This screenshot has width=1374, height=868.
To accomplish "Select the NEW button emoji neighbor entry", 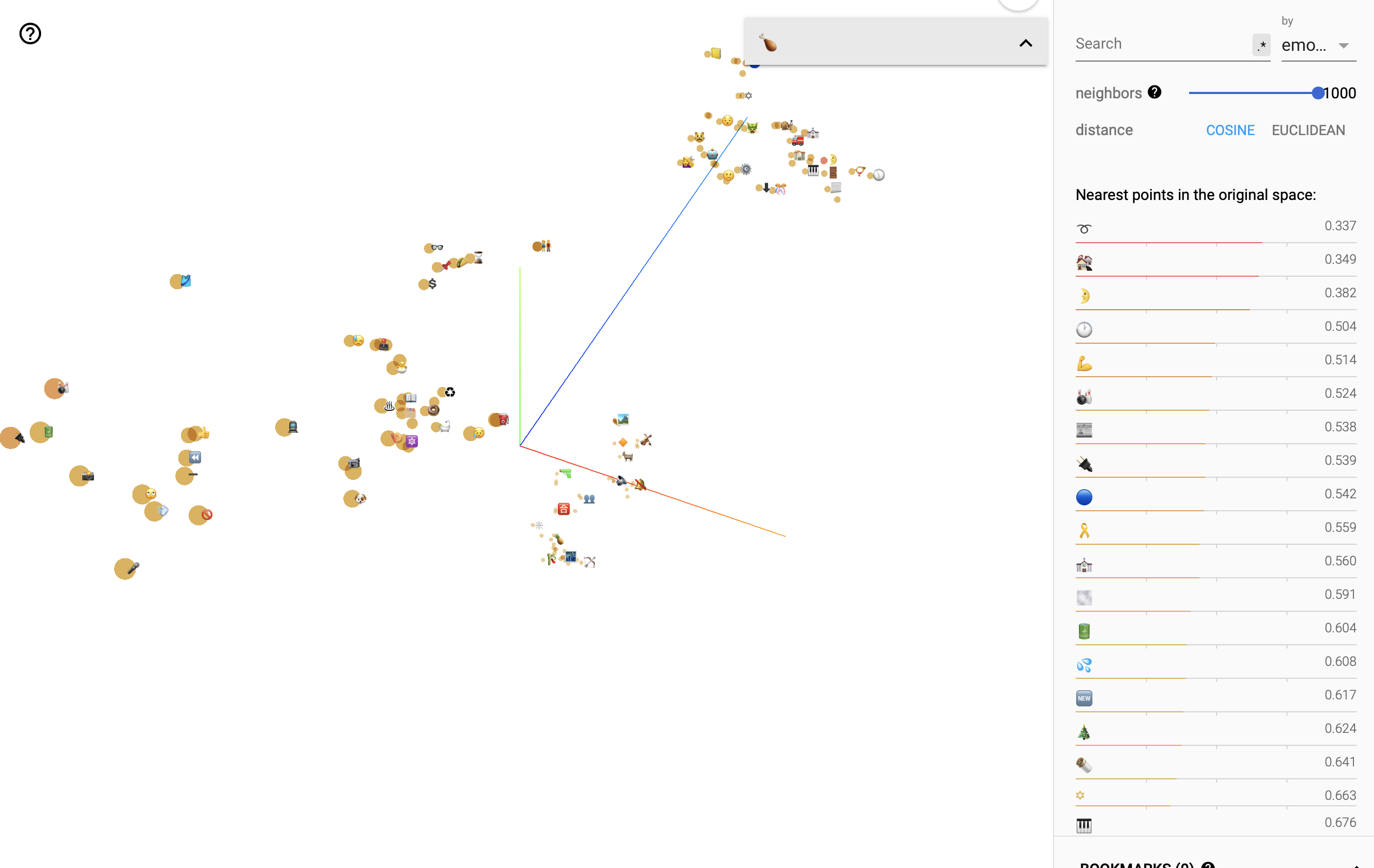I will (x=1084, y=698).
